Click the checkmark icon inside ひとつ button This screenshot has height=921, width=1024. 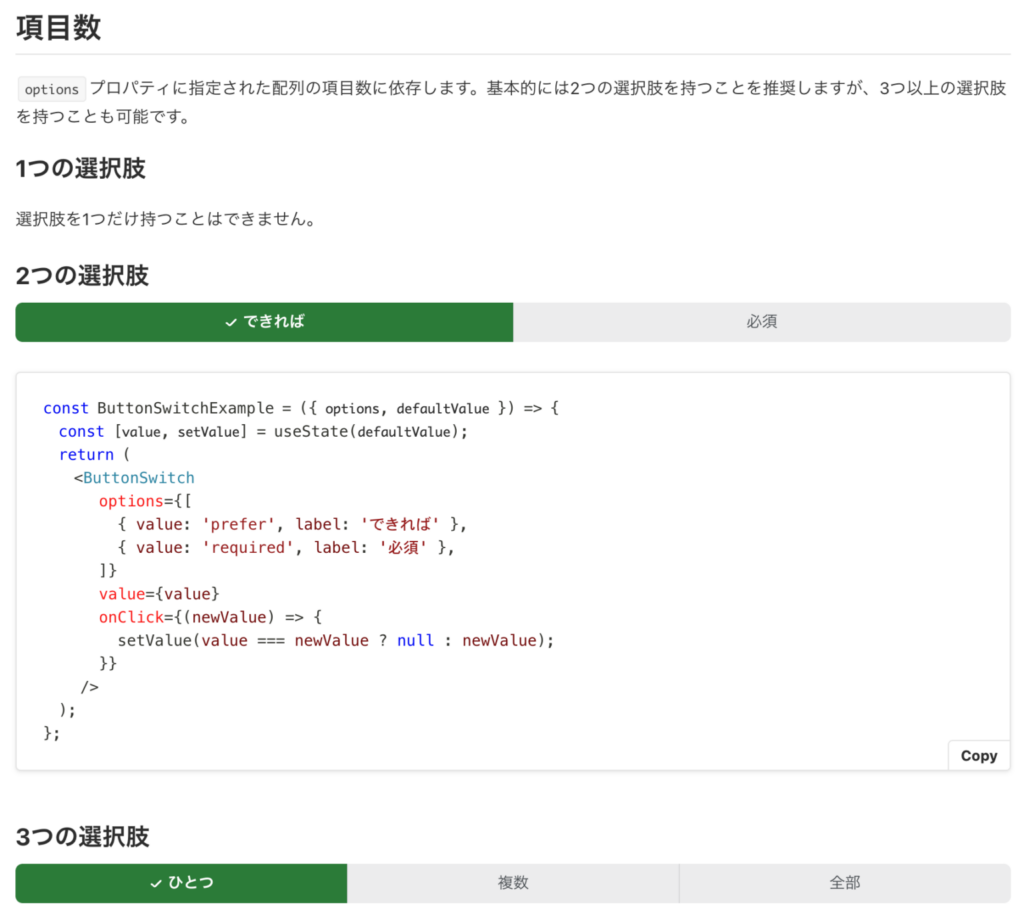point(155,883)
